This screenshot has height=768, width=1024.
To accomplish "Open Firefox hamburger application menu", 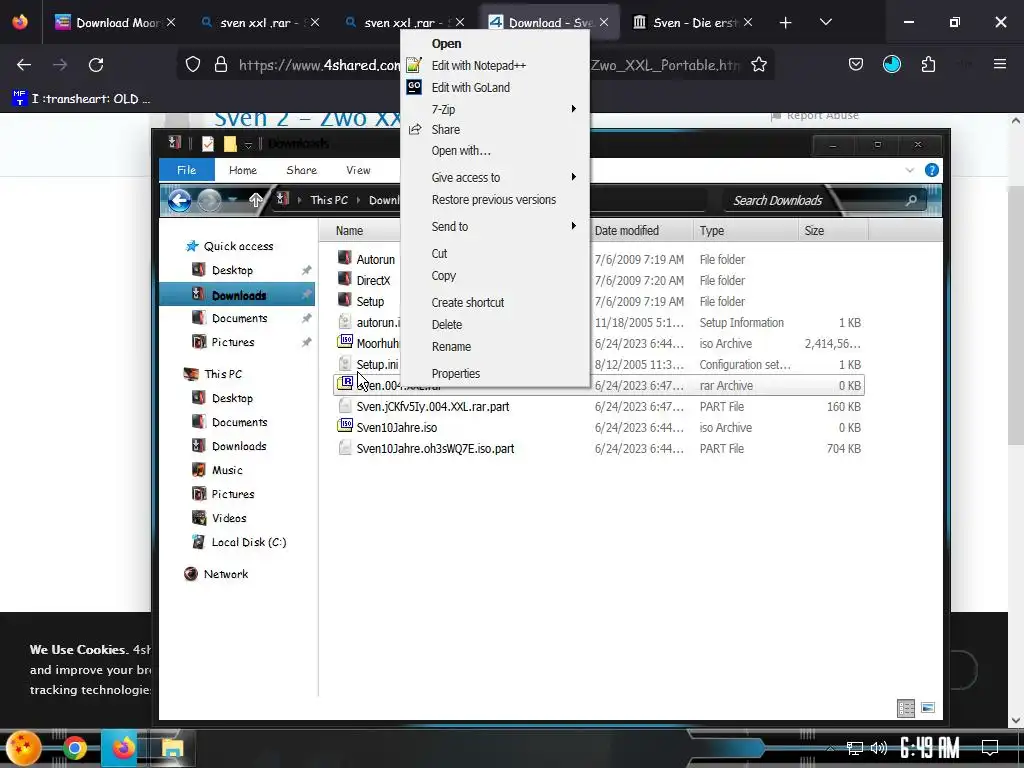I will pos(999,64).
